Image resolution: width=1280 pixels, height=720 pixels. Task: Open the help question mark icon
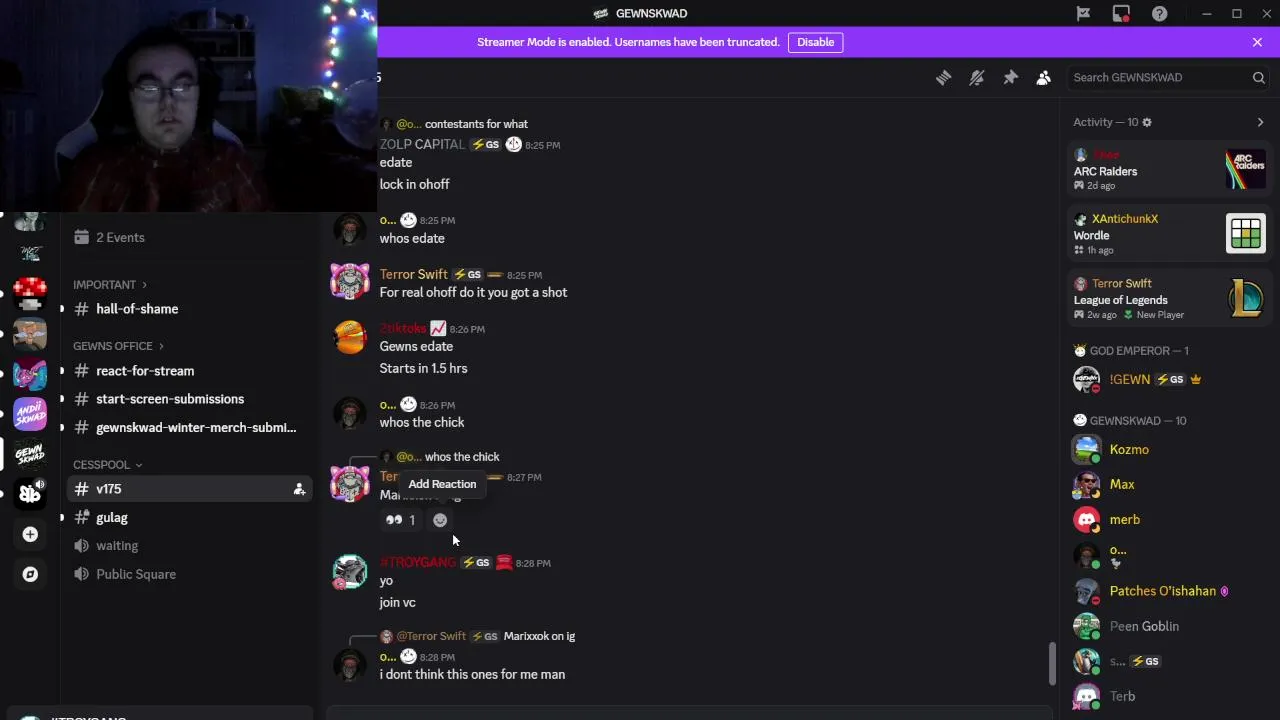pyautogui.click(x=1159, y=13)
